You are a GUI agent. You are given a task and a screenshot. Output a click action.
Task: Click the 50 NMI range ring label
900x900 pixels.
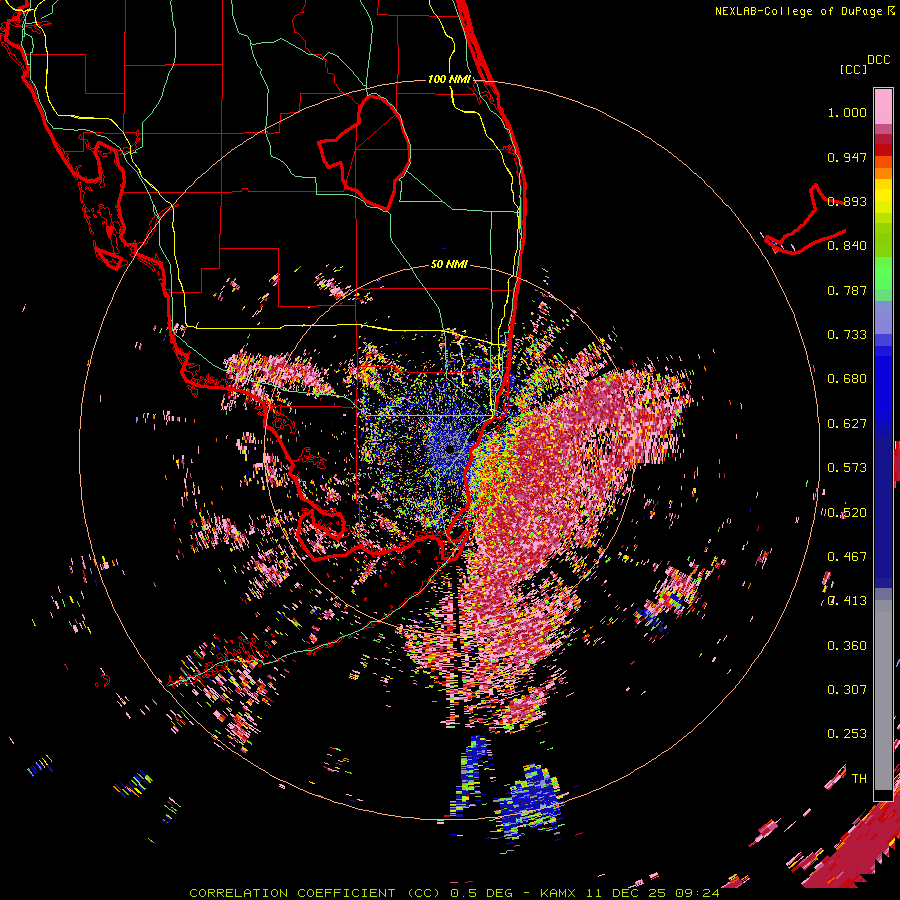click(449, 264)
